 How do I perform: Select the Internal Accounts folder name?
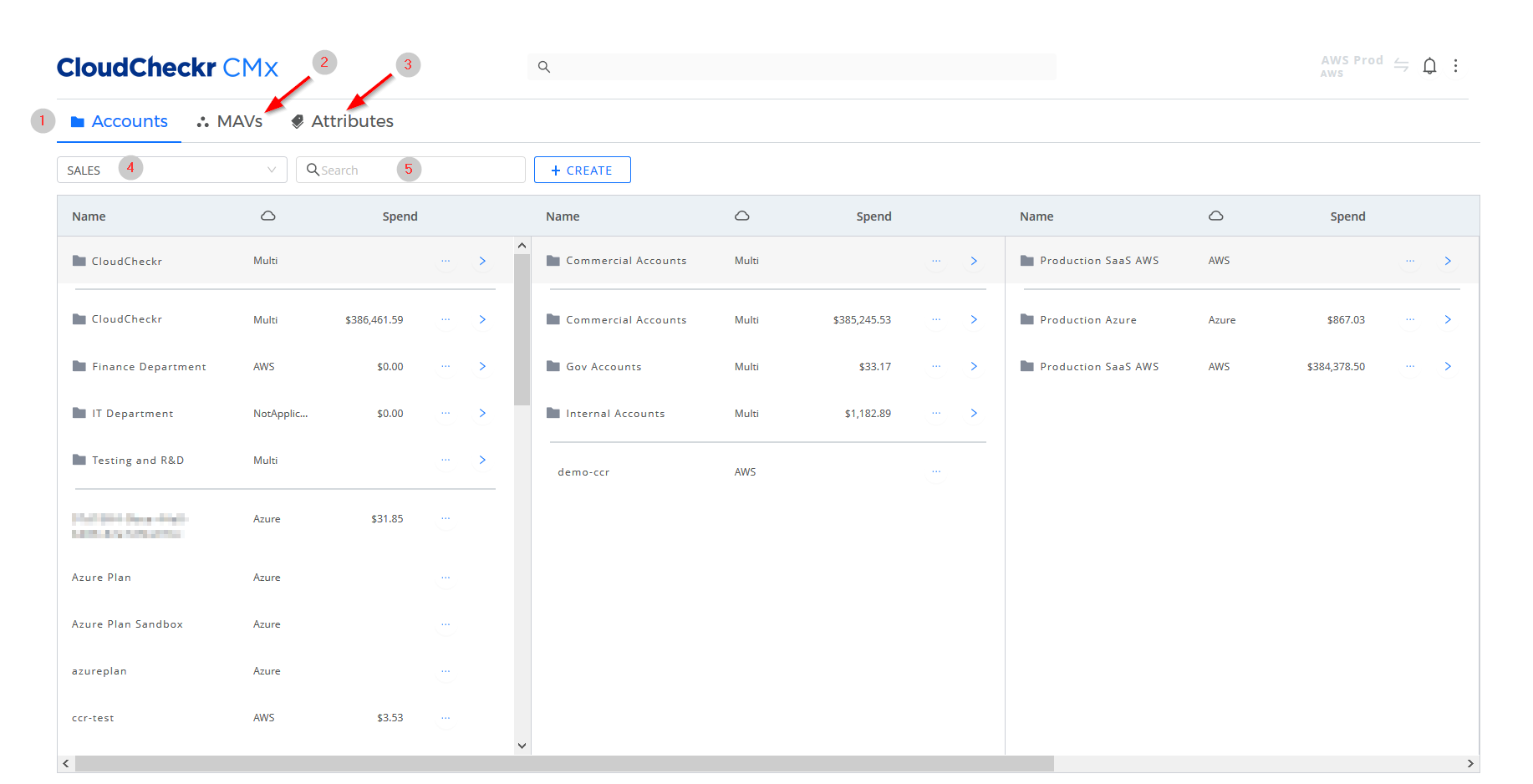point(615,413)
